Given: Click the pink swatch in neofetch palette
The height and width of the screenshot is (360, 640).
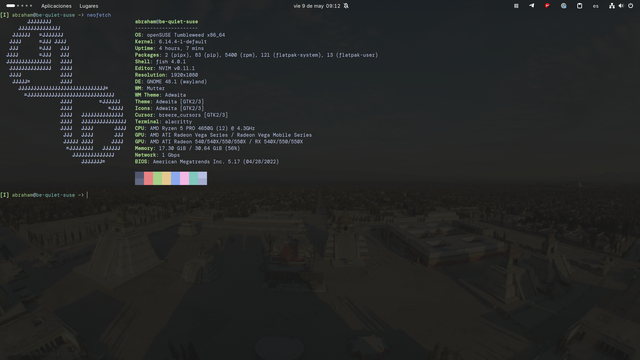Looking at the screenshot, I should coord(184,178).
